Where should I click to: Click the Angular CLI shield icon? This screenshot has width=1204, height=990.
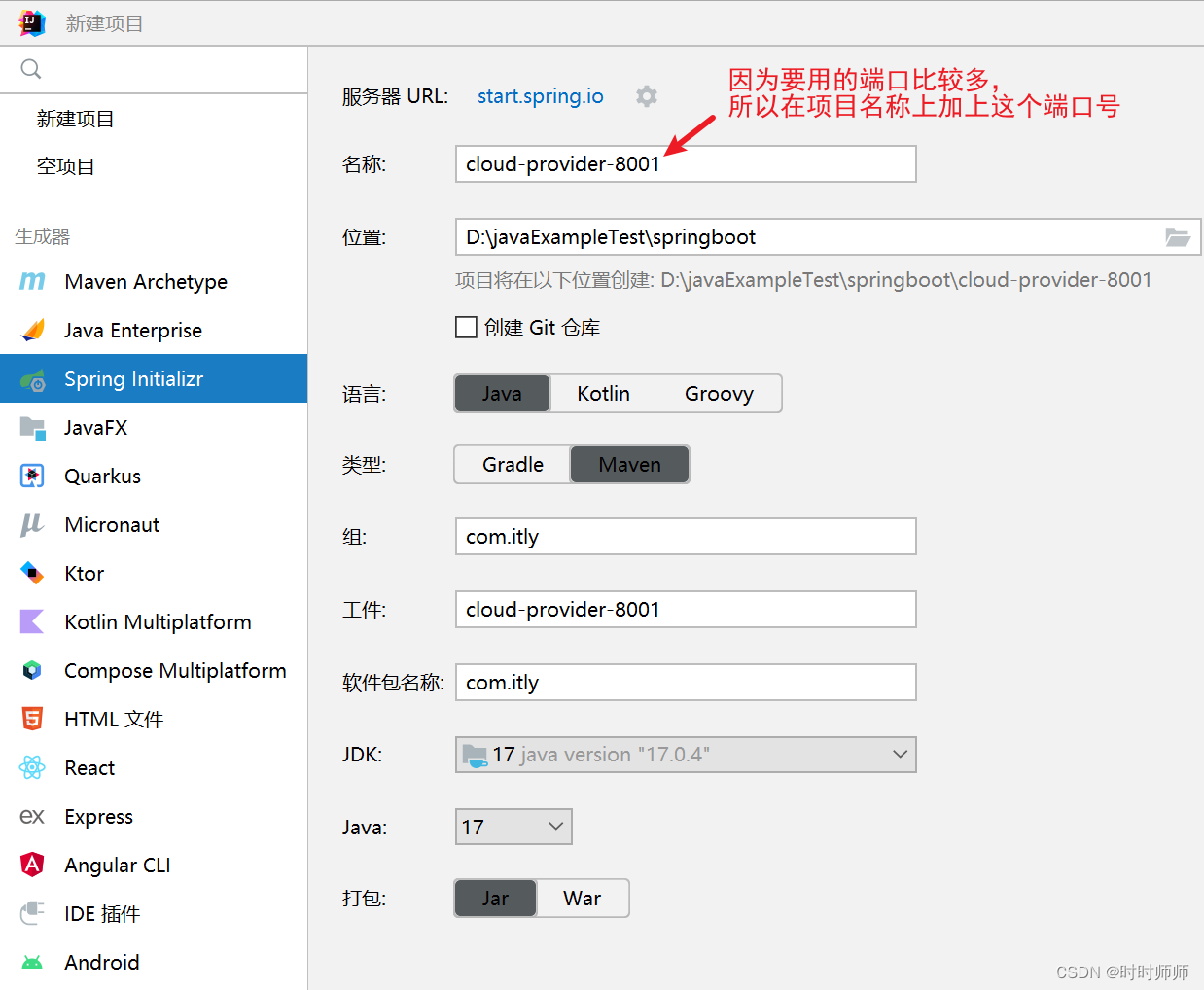32,865
